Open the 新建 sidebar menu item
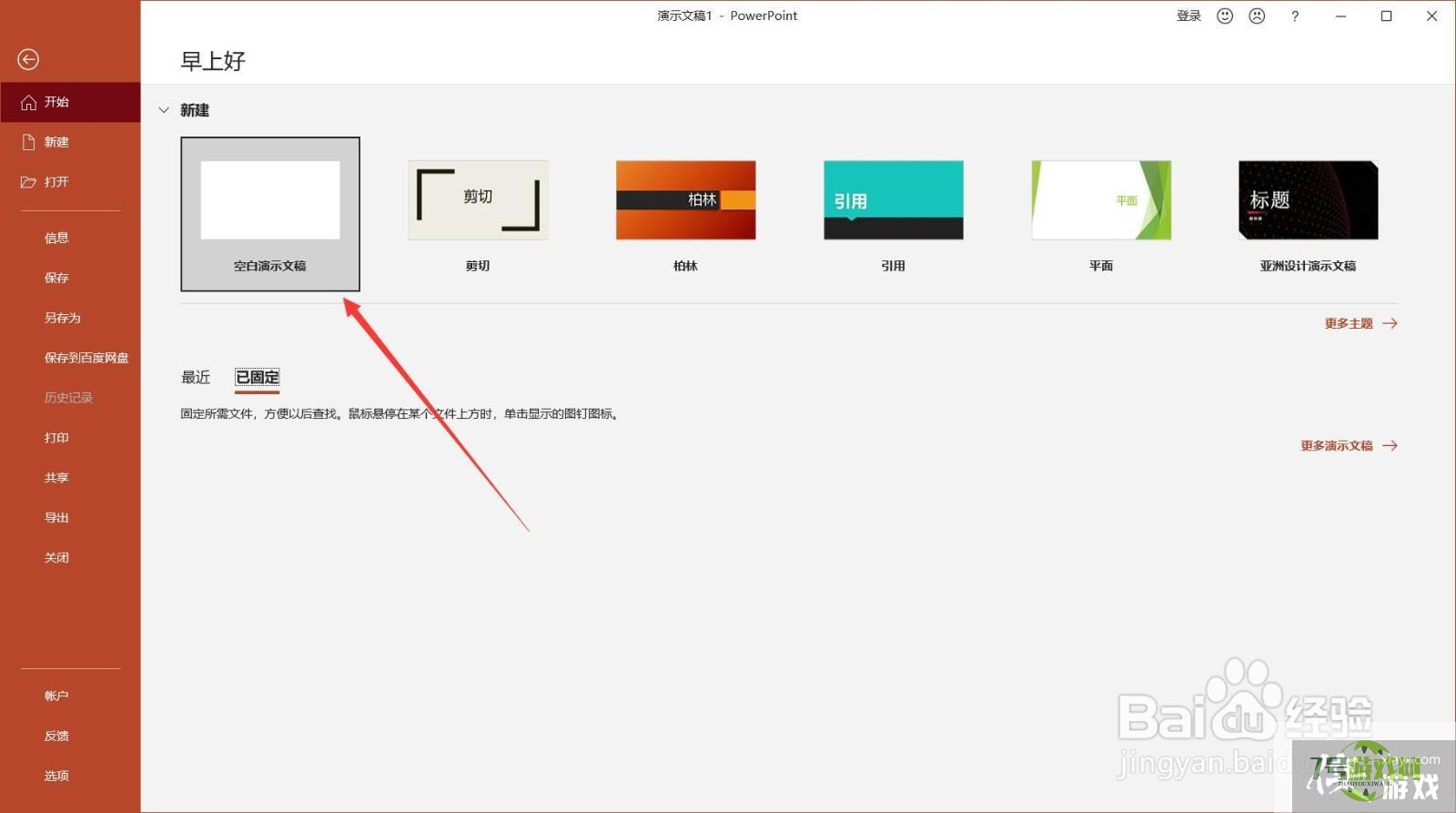 pyautogui.click(x=70, y=142)
